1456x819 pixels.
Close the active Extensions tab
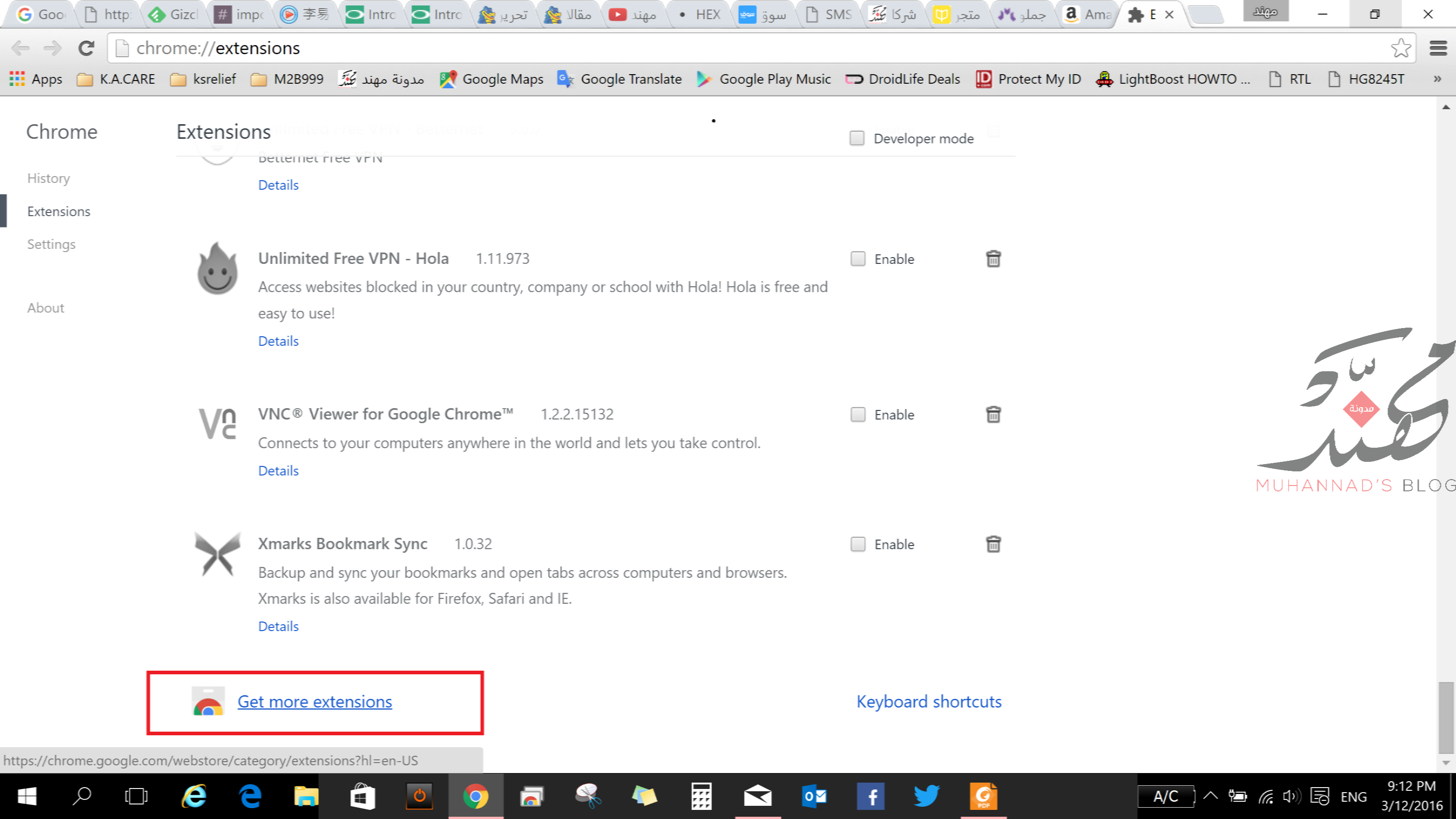pyautogui.click(x=1169, y=15)
